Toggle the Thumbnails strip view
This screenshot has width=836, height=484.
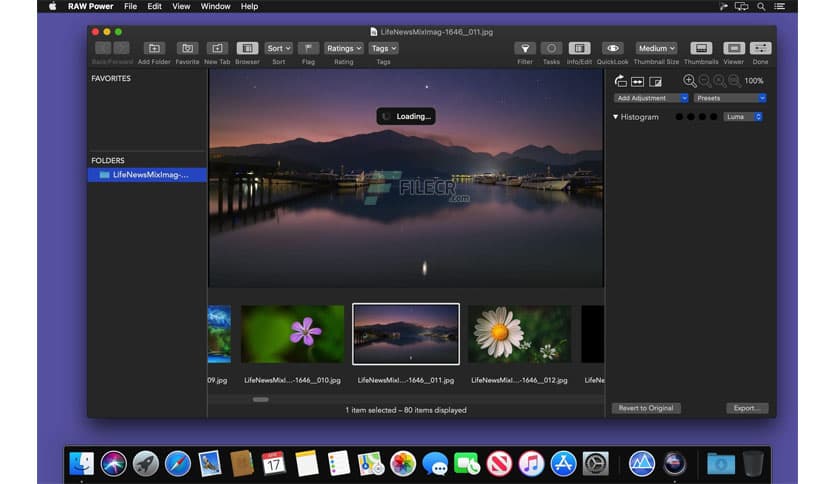[701, 48]
